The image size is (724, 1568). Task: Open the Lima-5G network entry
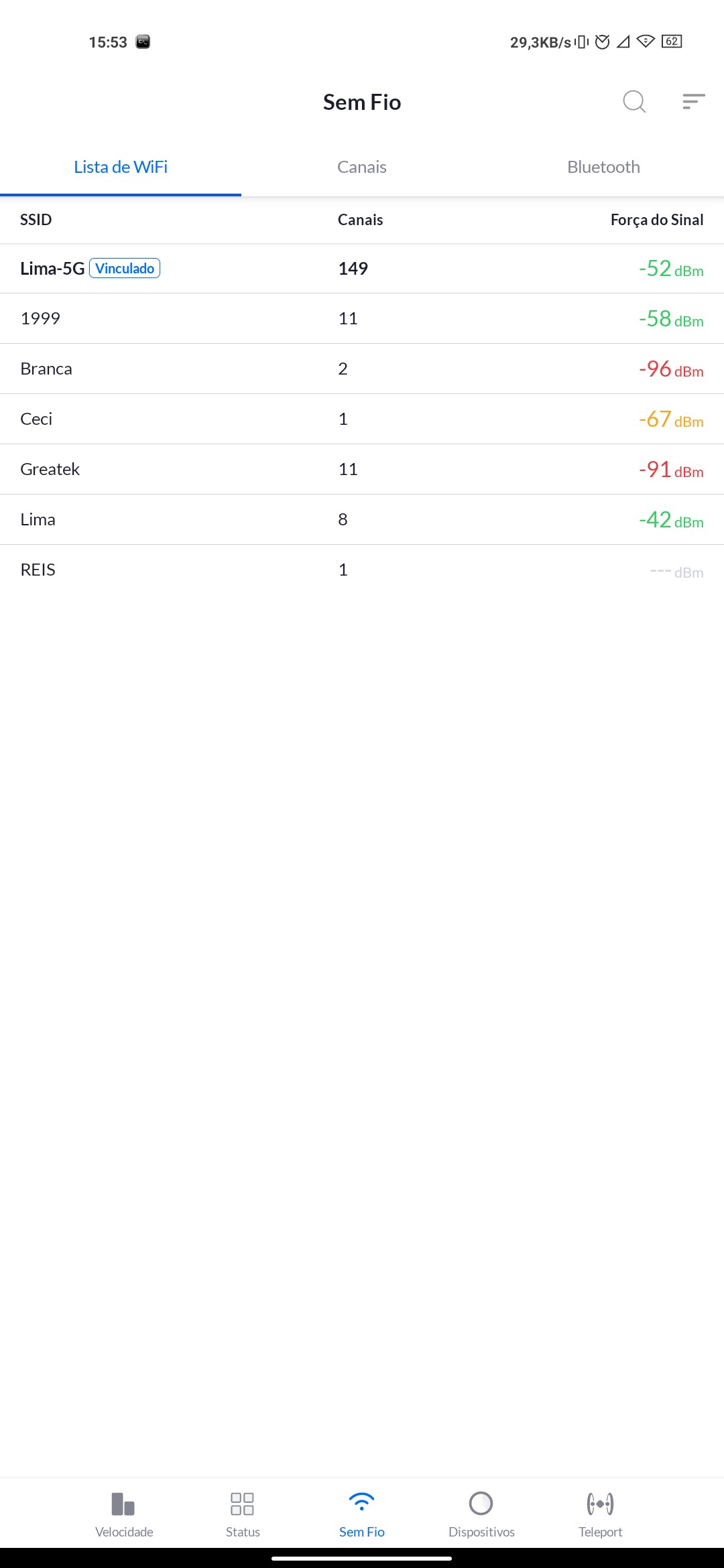[52, 269]
